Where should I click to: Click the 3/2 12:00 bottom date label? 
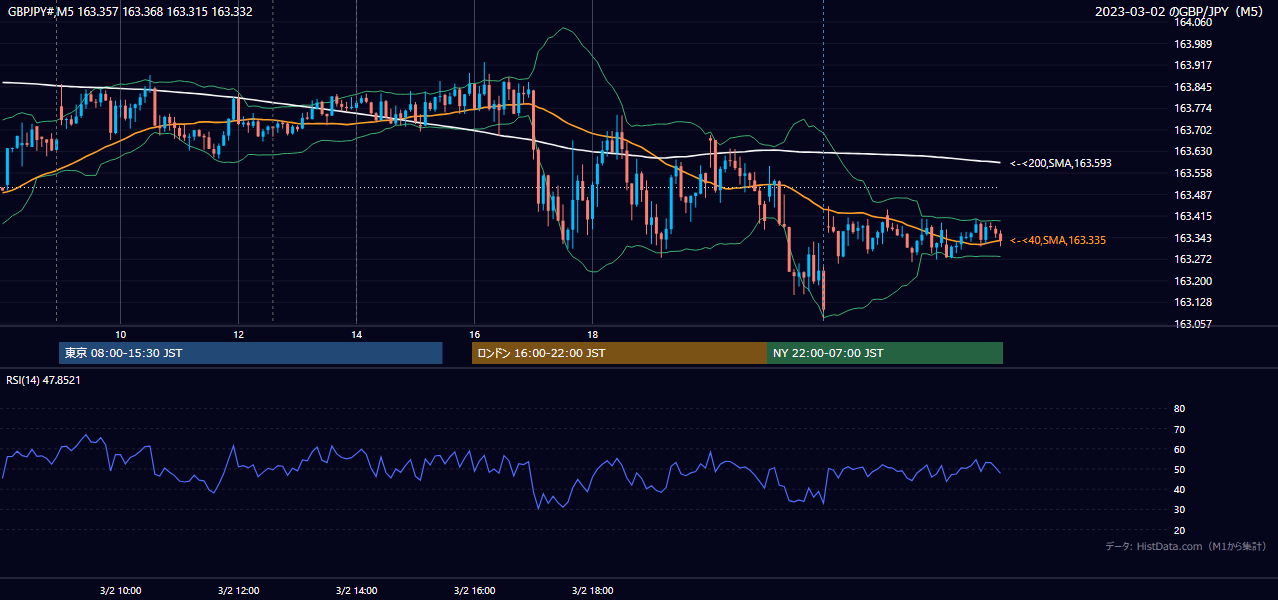click(238, 590)
